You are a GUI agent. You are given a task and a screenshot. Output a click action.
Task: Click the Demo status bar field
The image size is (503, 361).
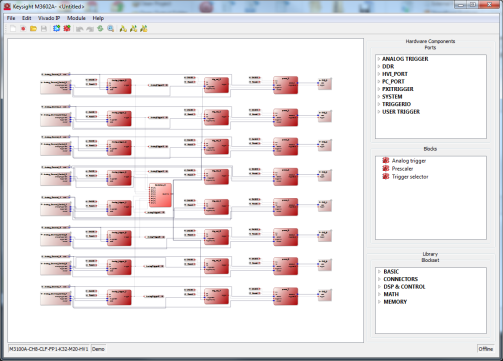pyautogui.click(x=98, y=349)
